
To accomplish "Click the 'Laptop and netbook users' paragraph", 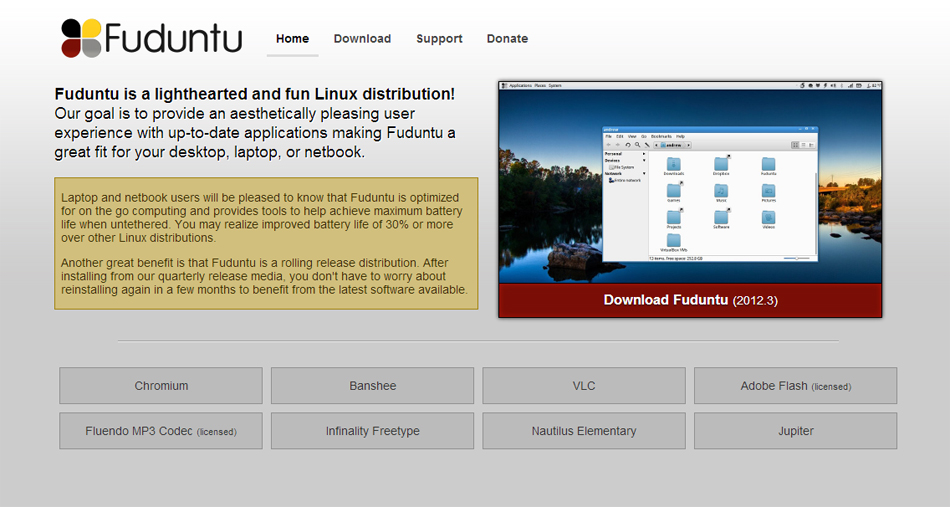I will tap(262, 218).
